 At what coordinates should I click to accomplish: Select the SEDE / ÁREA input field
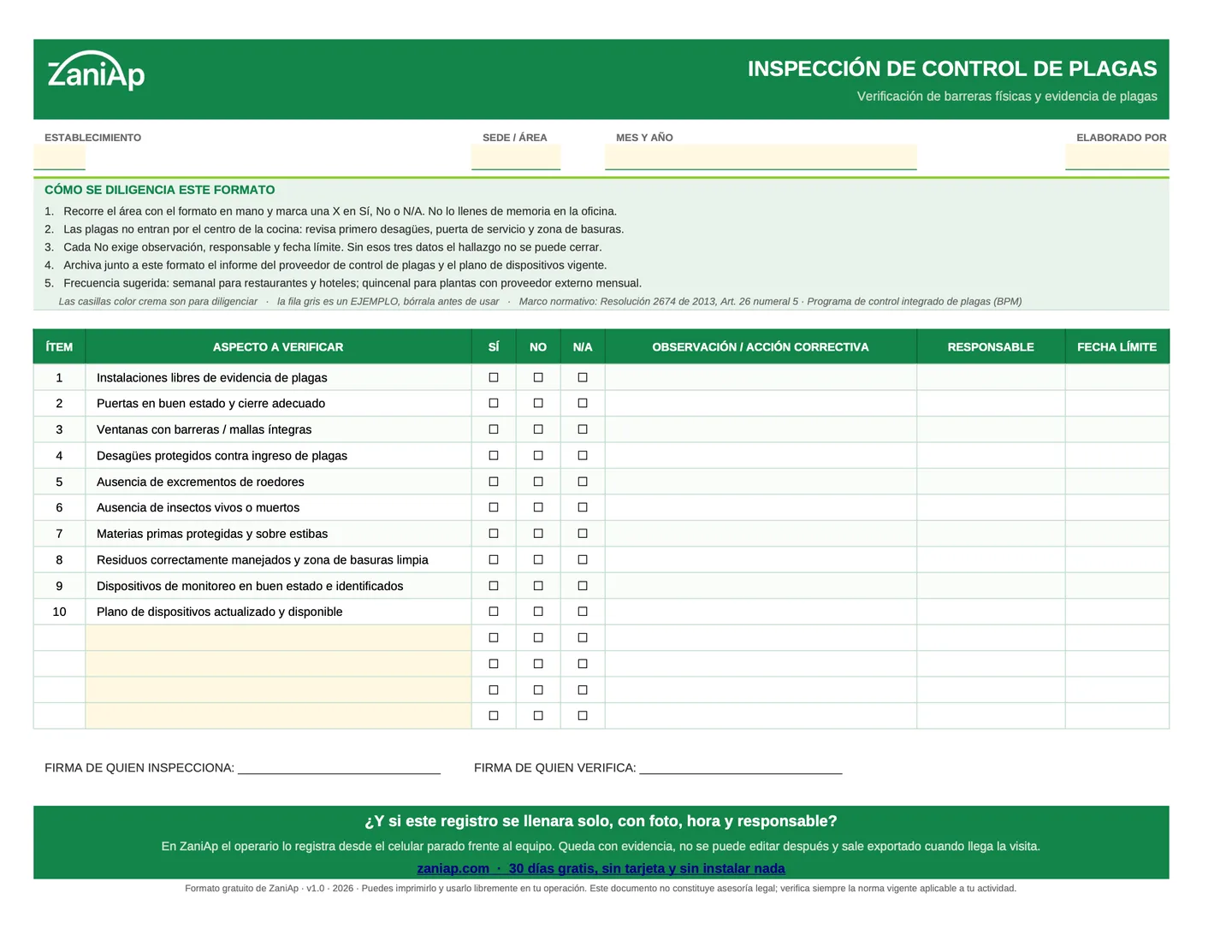pos(516,157)
